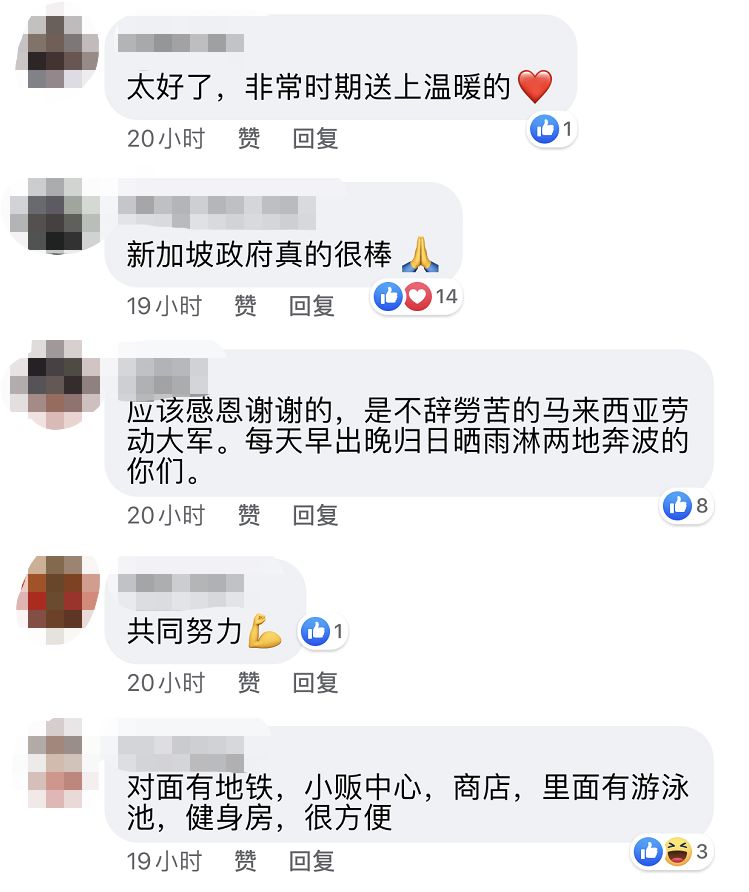Click 赞 under the 共同努力 comment

point(249,683)
